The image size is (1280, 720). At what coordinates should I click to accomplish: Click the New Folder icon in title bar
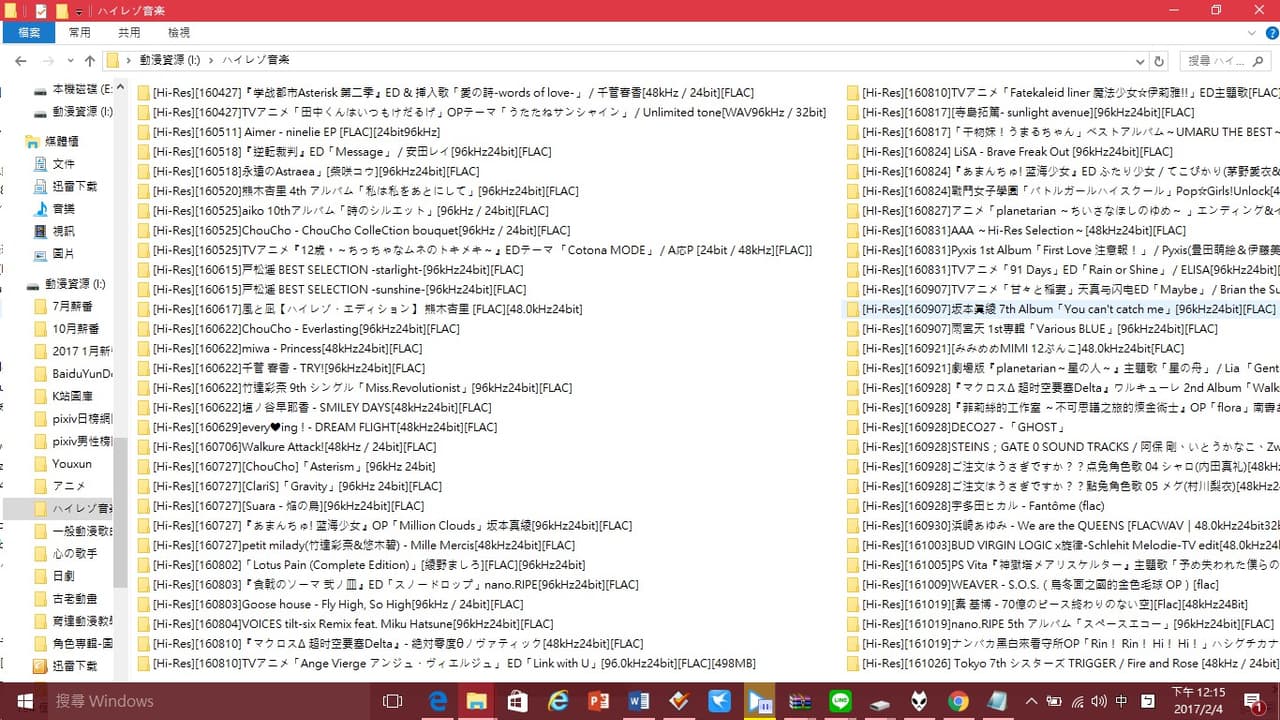62,11
